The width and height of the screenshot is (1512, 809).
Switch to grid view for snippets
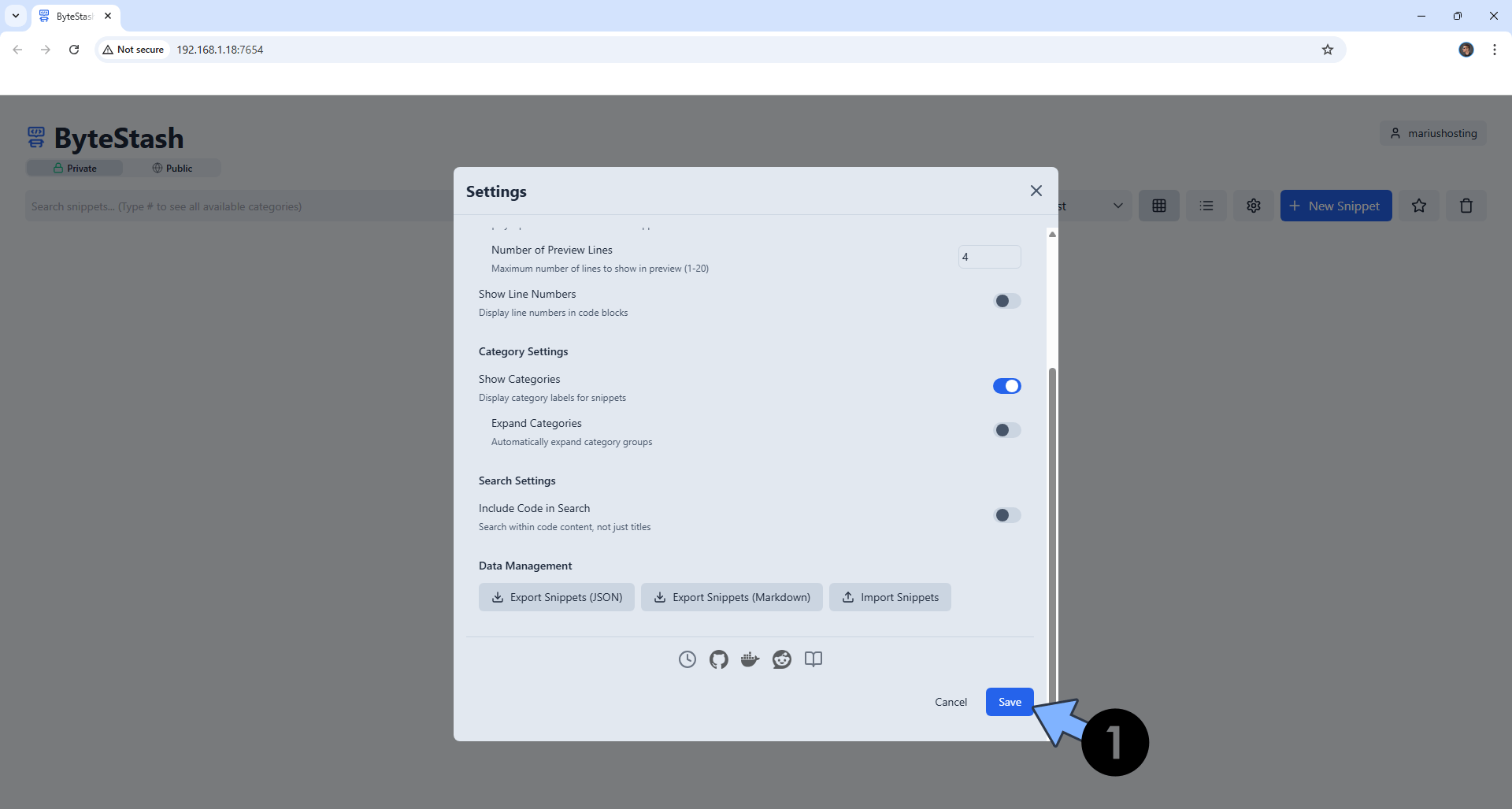pos(1159,206)
